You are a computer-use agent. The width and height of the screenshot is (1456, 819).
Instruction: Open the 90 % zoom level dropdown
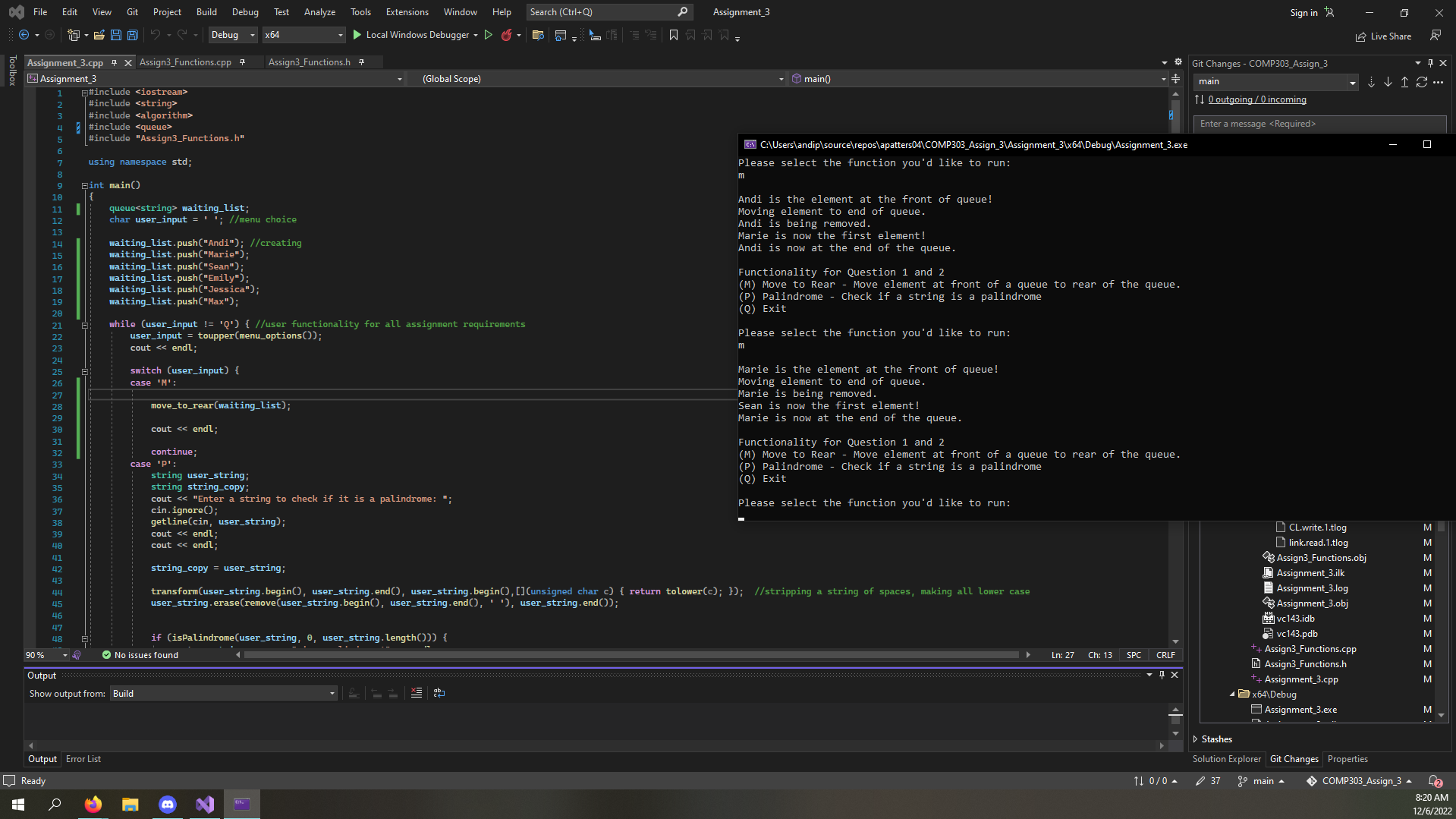pos(65,655)
